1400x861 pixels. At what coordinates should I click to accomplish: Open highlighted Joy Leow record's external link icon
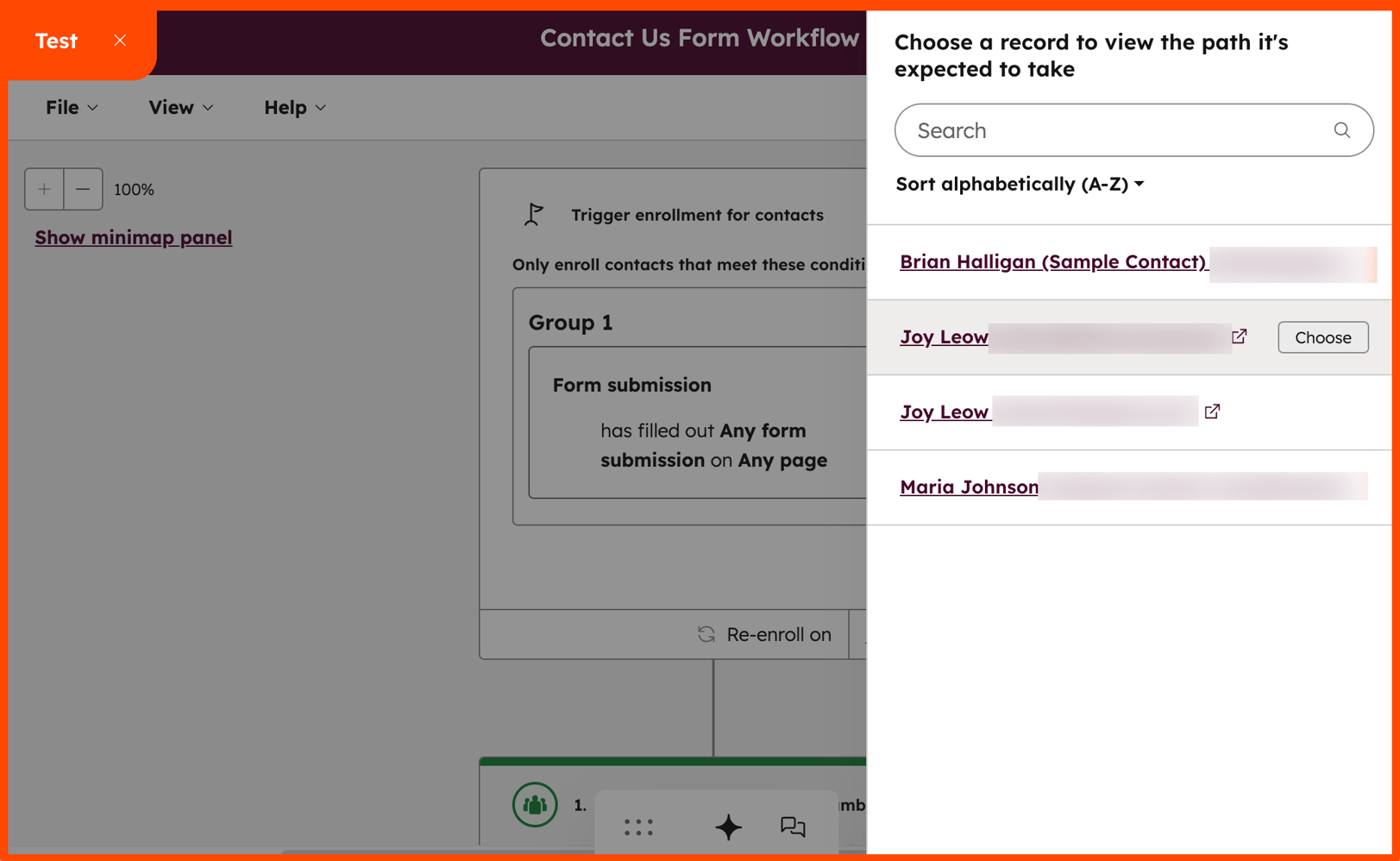pos(1239,336)
